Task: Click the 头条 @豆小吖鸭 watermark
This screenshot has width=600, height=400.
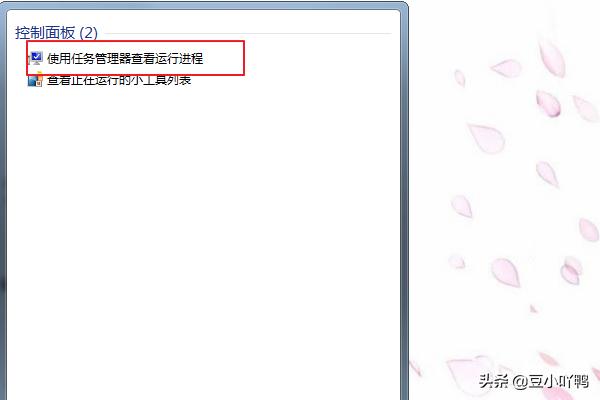Action: coord(534,381)
